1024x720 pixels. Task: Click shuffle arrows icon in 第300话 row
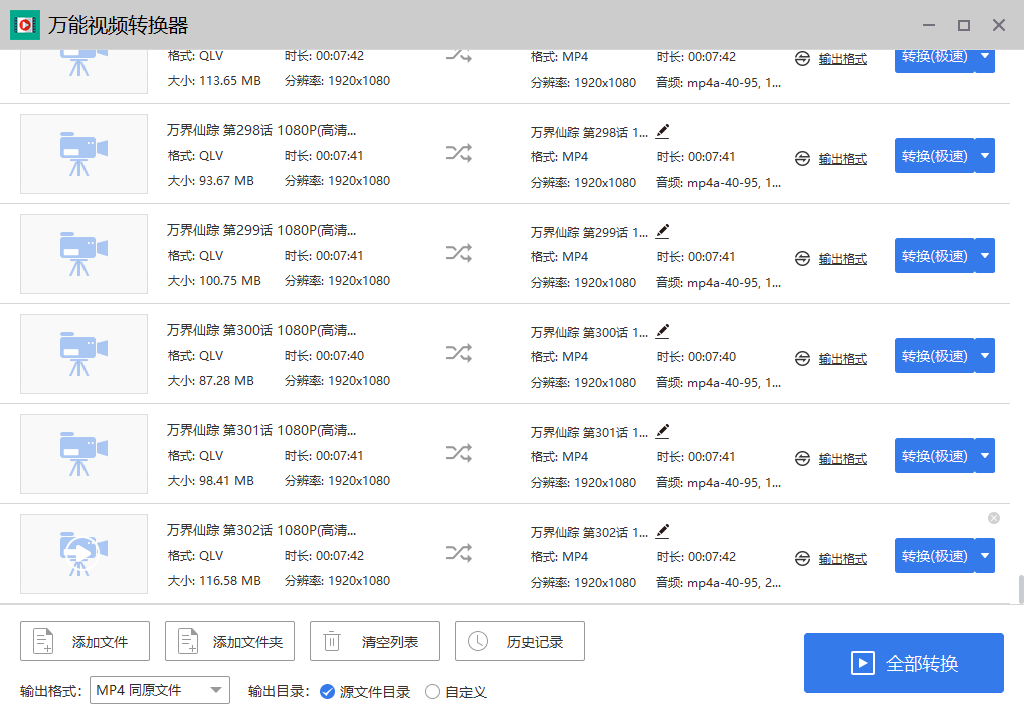[x=459, y=353]
